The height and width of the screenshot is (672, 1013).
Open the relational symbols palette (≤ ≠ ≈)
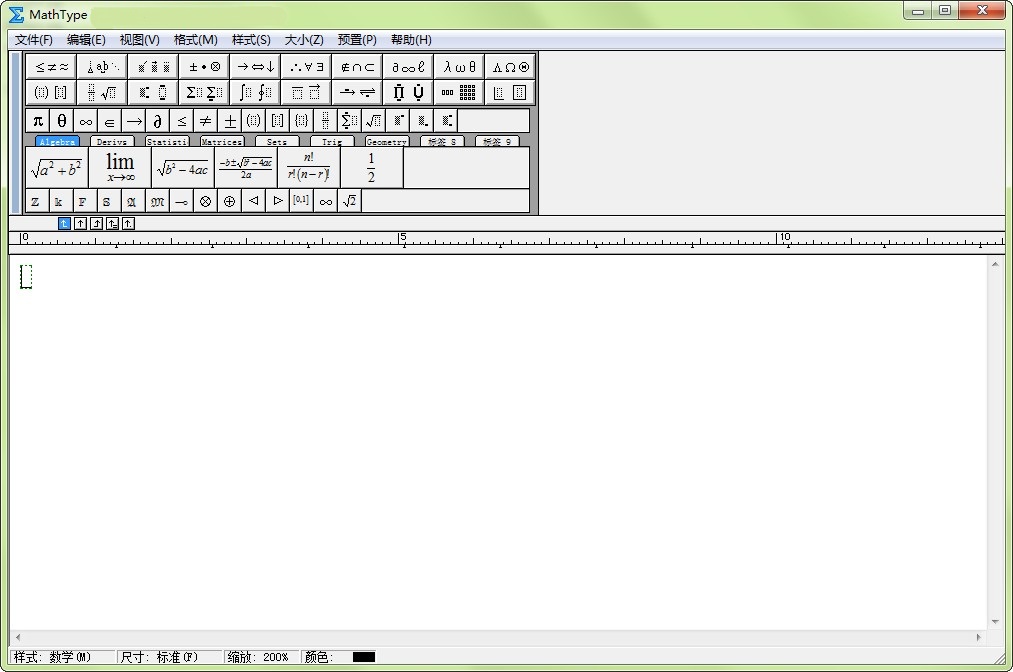(51, 67)
